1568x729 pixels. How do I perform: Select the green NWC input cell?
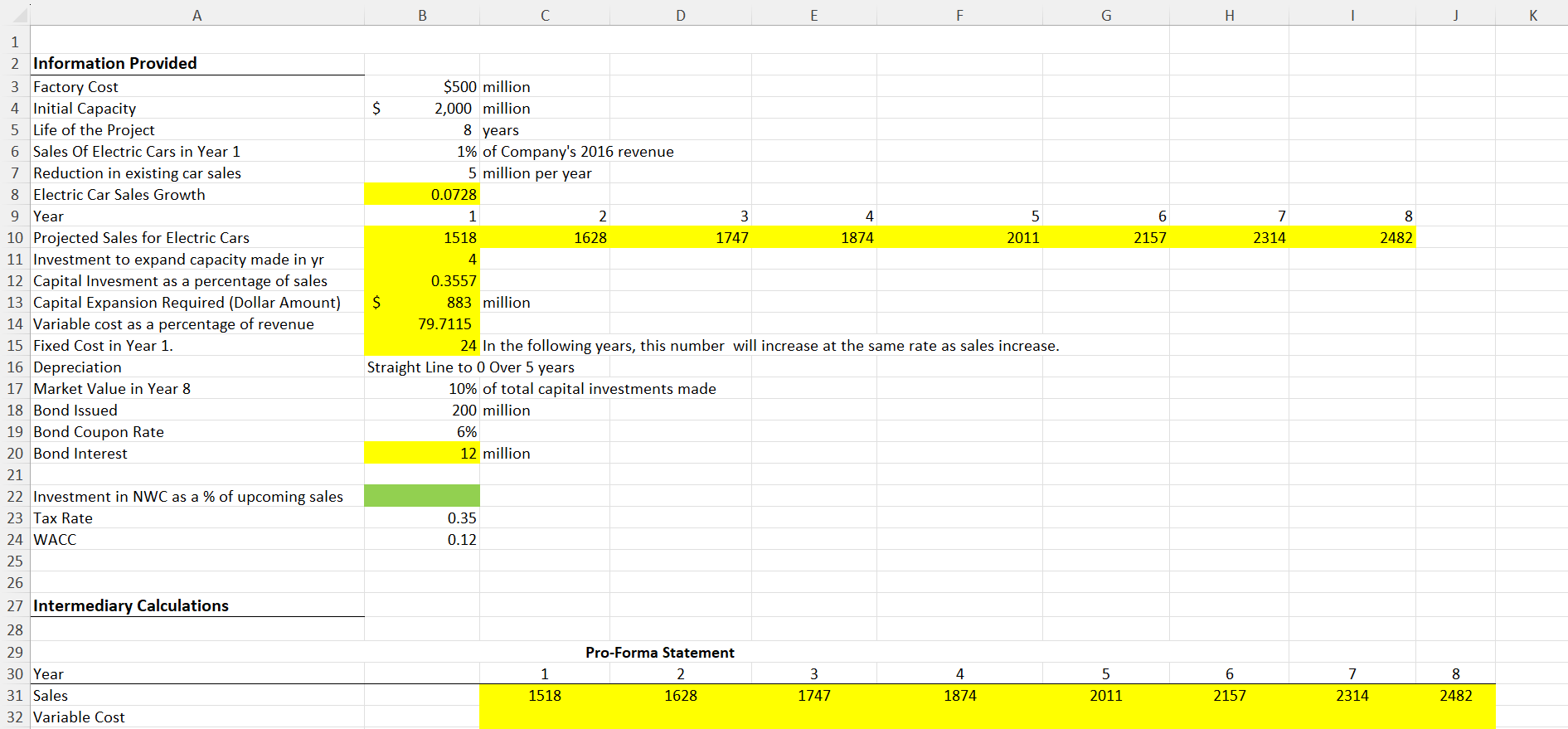pos(422,496)
